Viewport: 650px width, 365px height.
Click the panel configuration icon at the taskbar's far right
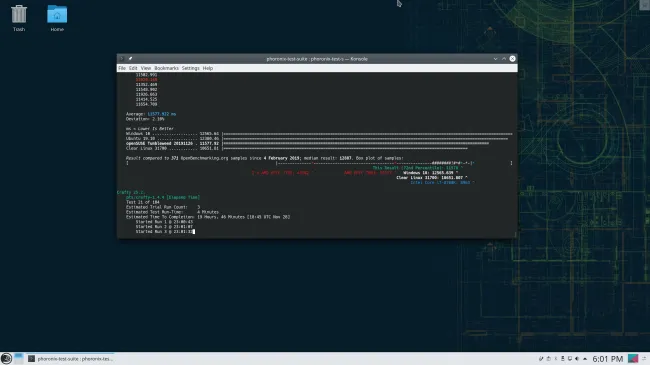point(644,359)
